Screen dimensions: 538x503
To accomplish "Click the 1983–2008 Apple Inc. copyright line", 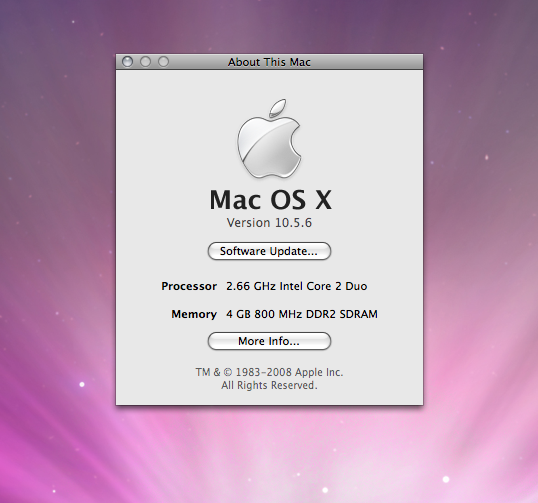I will 269,372.
